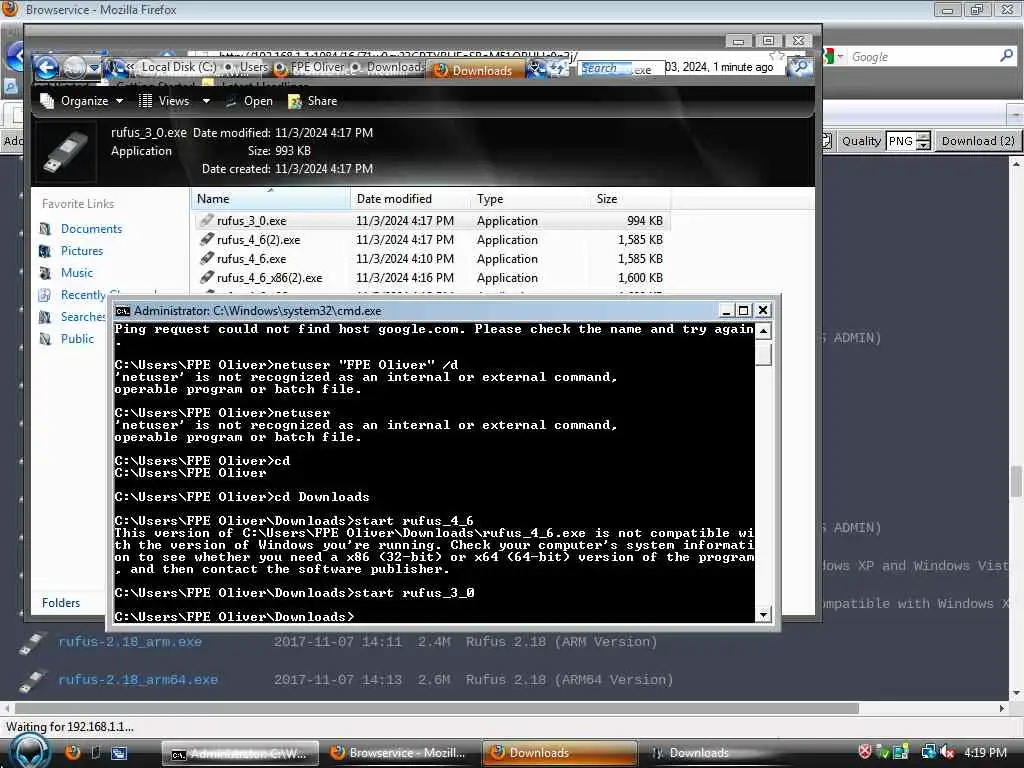This screenshot has height=768, width=1024.
Task: Click the Public folder icon in sidebar
Action: 45,339
